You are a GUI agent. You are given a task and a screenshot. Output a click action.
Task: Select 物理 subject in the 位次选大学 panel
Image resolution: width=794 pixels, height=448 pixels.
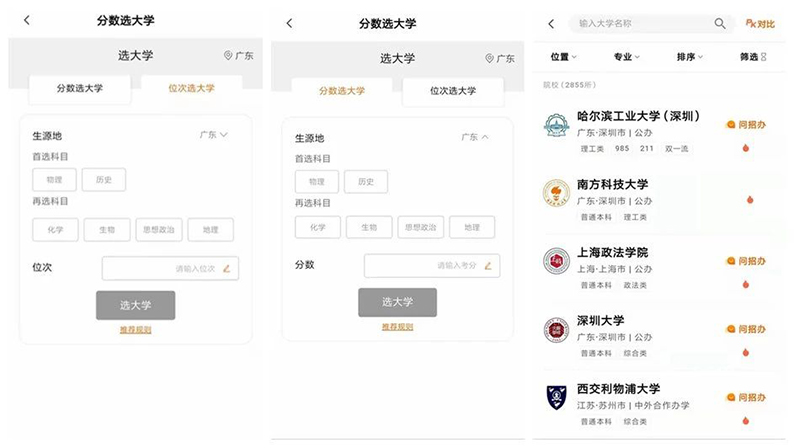(x=54, y=180)
